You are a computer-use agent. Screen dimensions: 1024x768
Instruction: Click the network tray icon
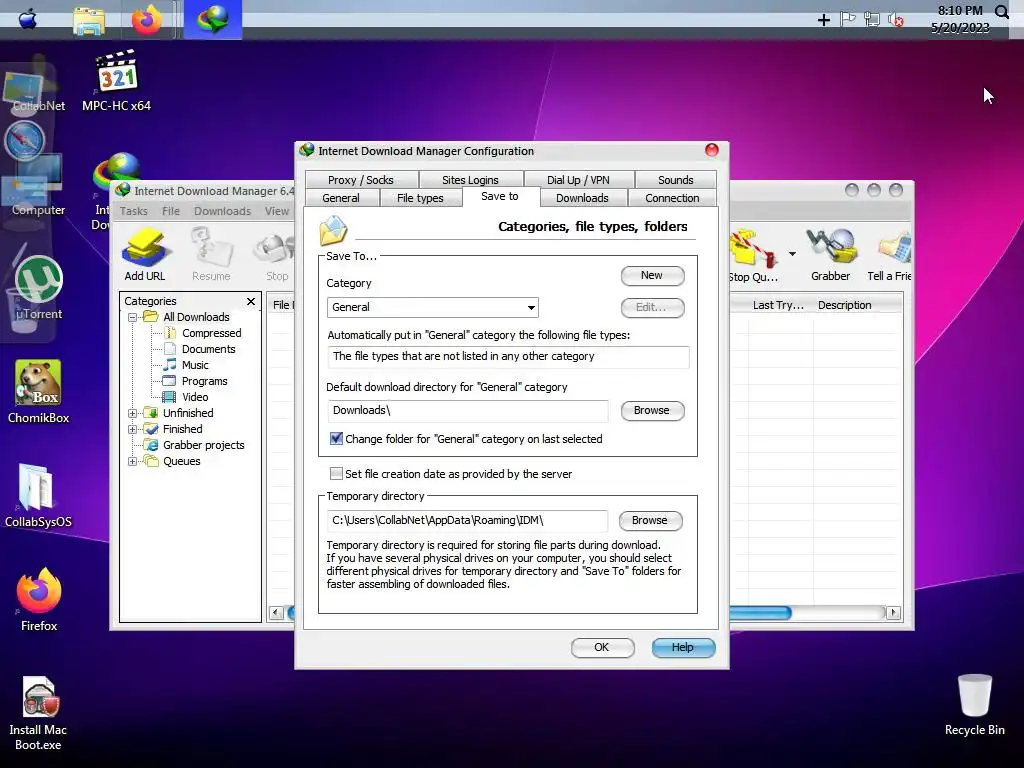872,20
